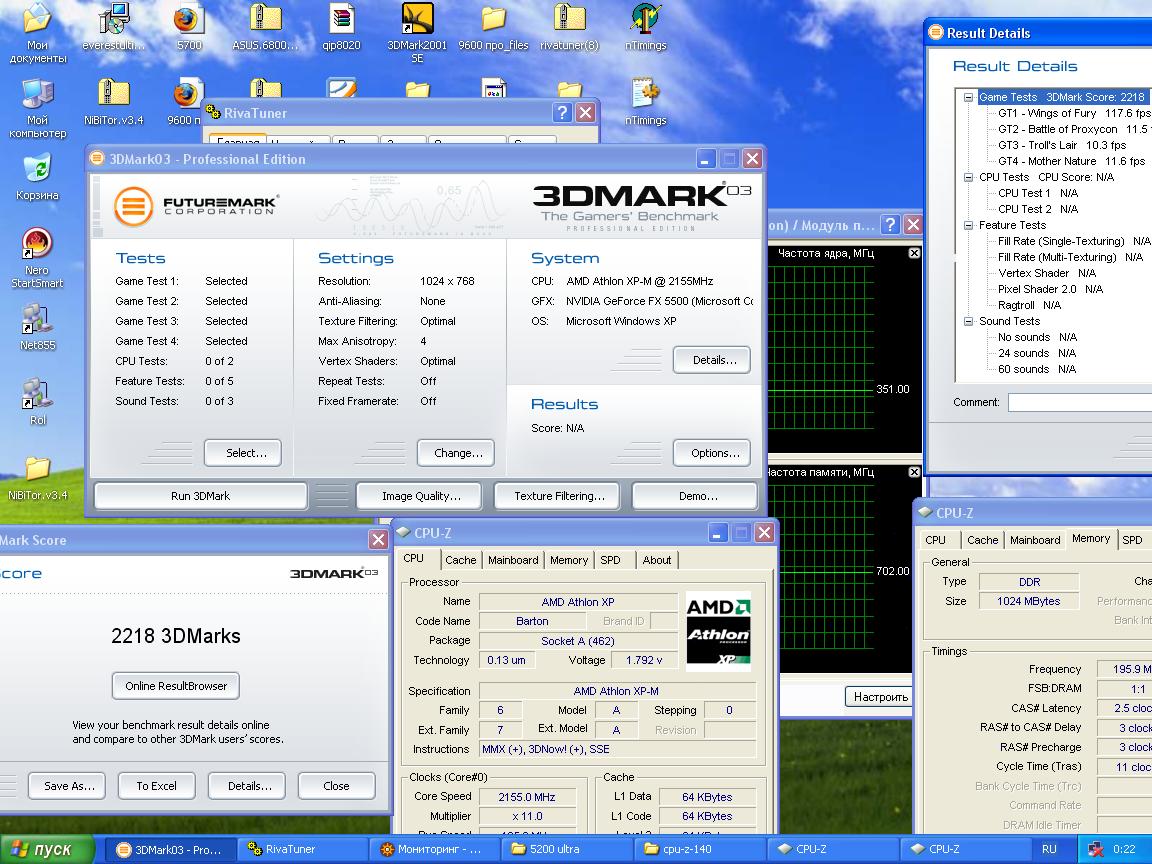Open the CPU tab in right CPU-Z window
This screenshot has width=1152, height=864.
tap(935, 540)
